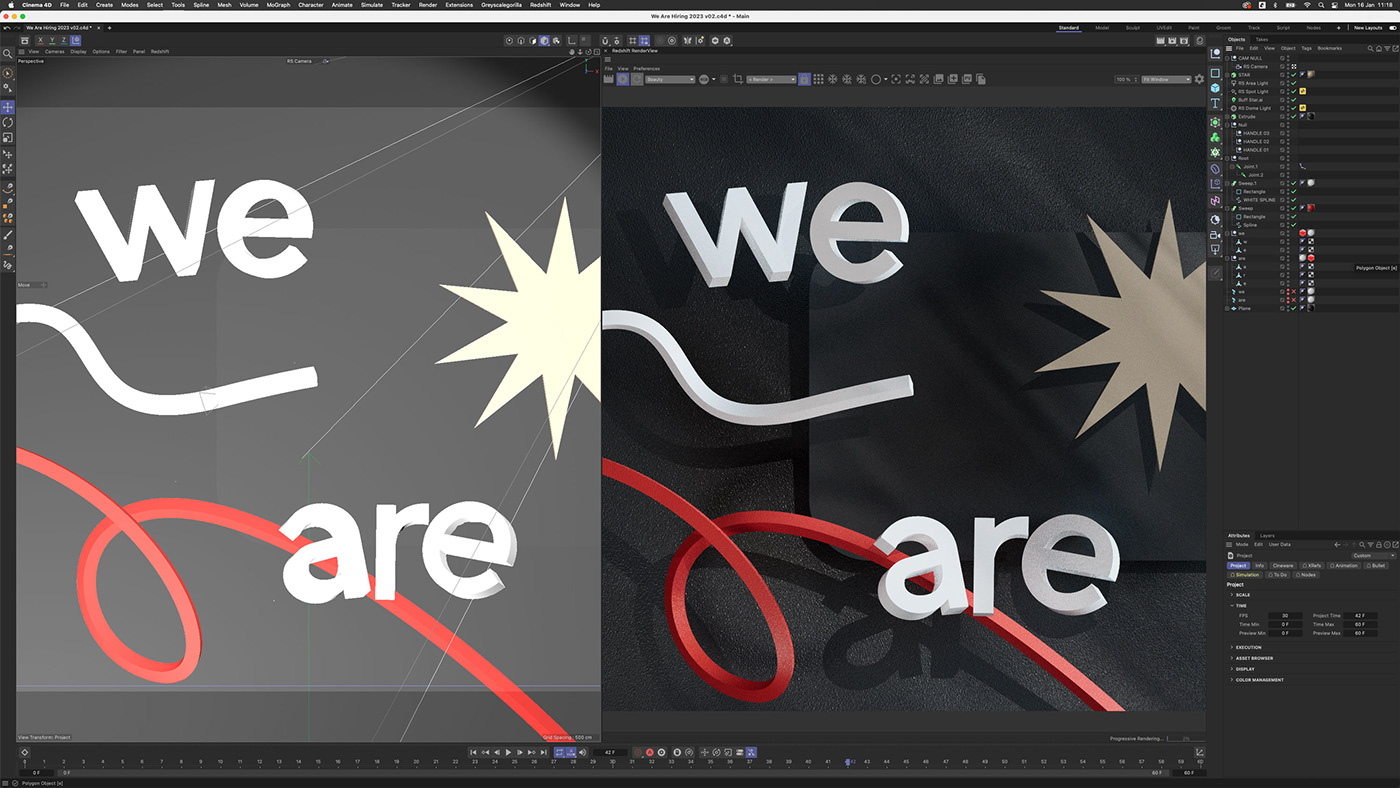
Task: Select the Rotate tool in left toolbar
Action: (x=8, y=122)
